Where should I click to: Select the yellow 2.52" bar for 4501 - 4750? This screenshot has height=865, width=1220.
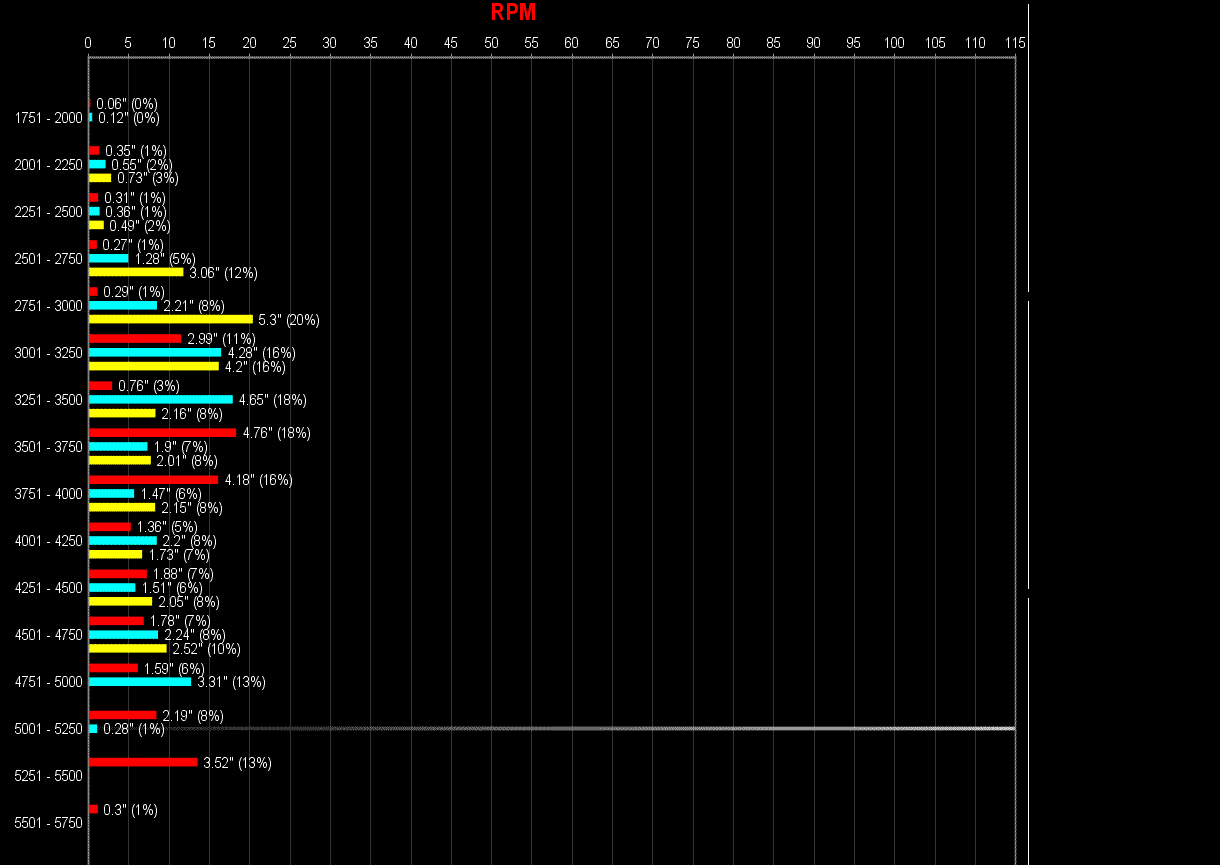pyautogui.click(x=128, y=648)
